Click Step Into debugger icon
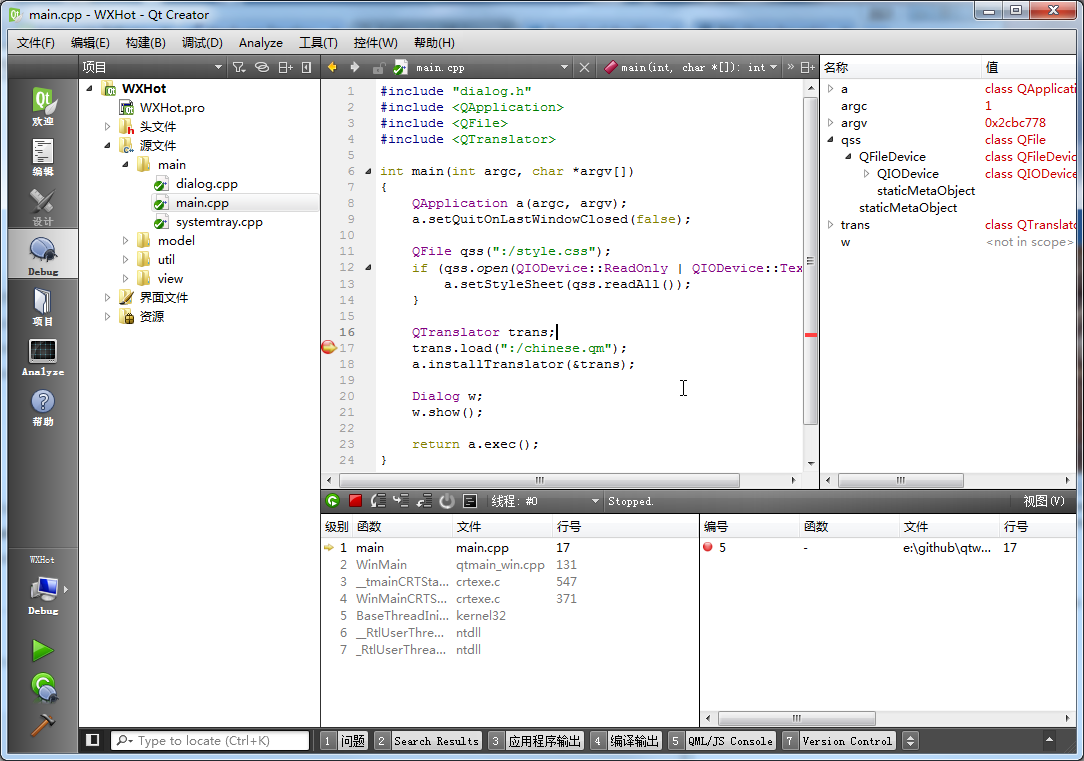Screen dimensions: 1084x761 pyautogui.click(x=401, y=501)
